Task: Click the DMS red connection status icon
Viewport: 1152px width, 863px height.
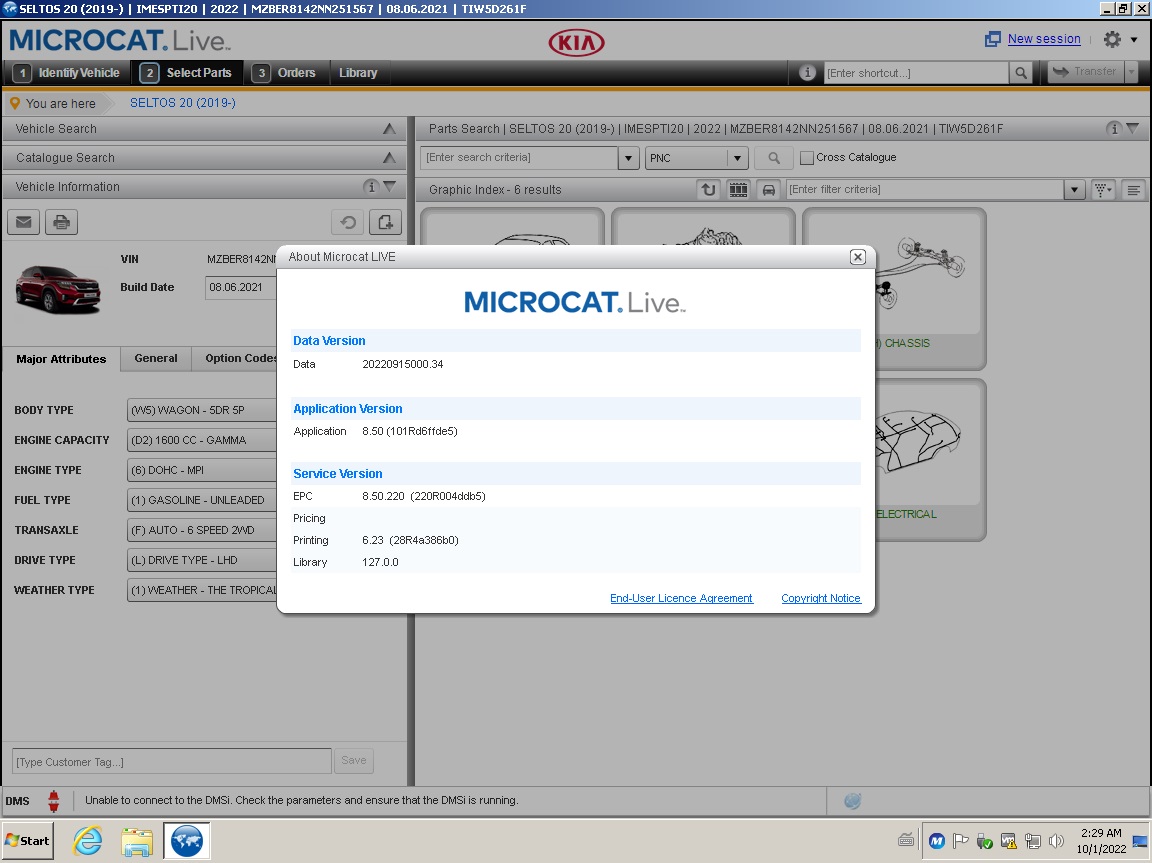Action: [x=54, y=801]
